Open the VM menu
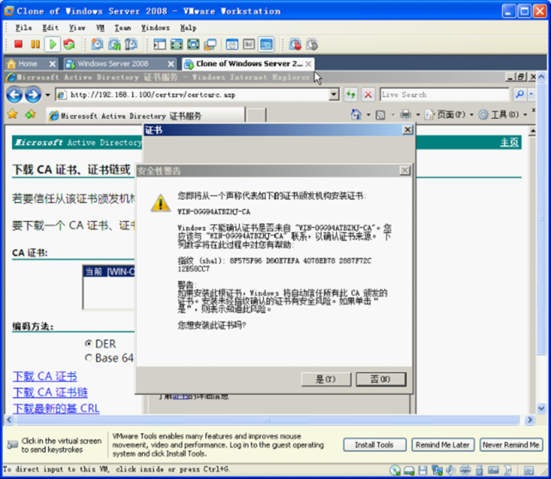This screenshot has width=551, height=479. (x=100, y=27)
